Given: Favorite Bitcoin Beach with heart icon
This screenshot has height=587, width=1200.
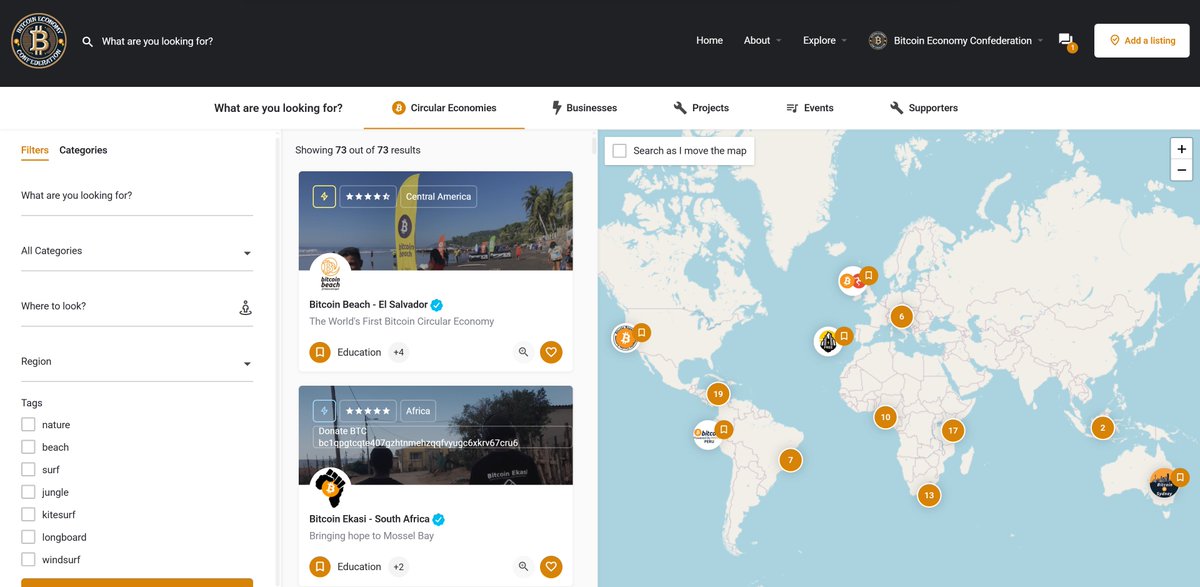Looking at the screenshot, I should [x=551, y=352].
